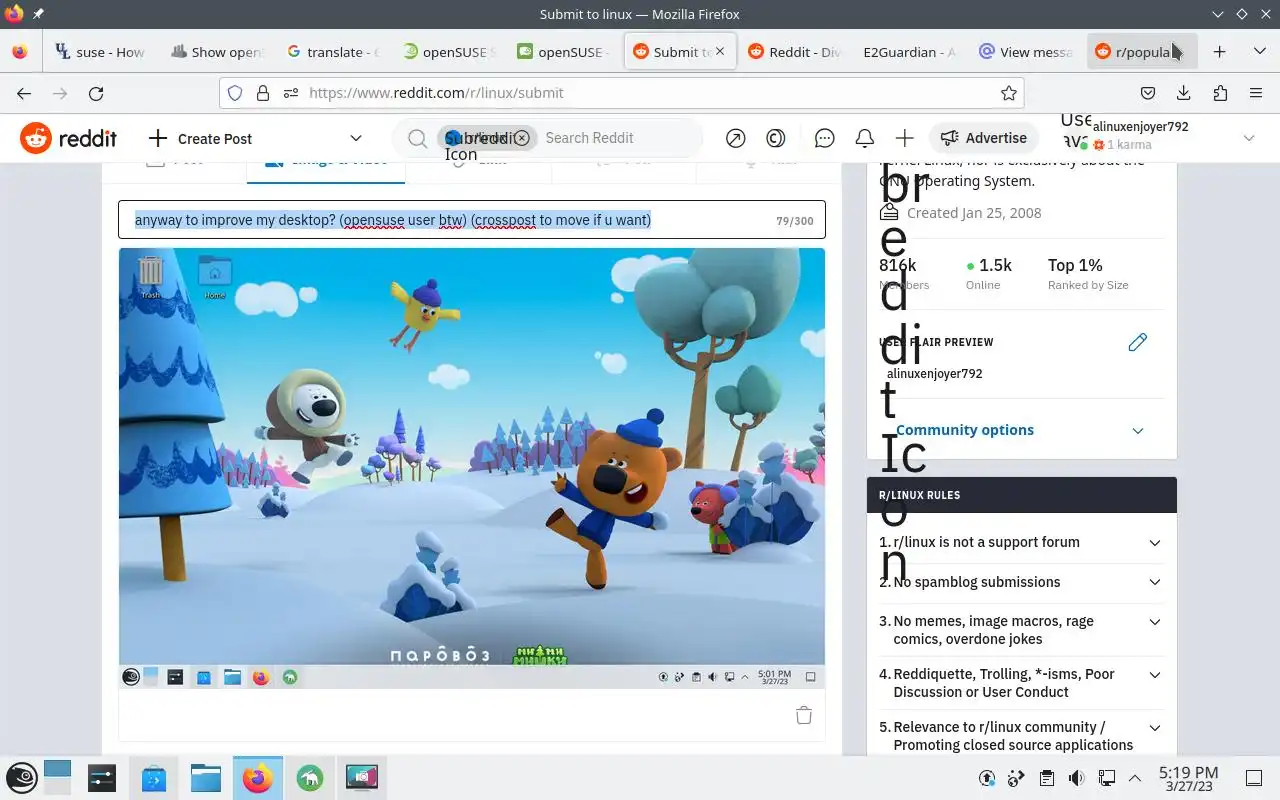This screenshot has height=800, width=1280.
Task: Remove the subreddit search filter chip
Action: pos(521,138)
